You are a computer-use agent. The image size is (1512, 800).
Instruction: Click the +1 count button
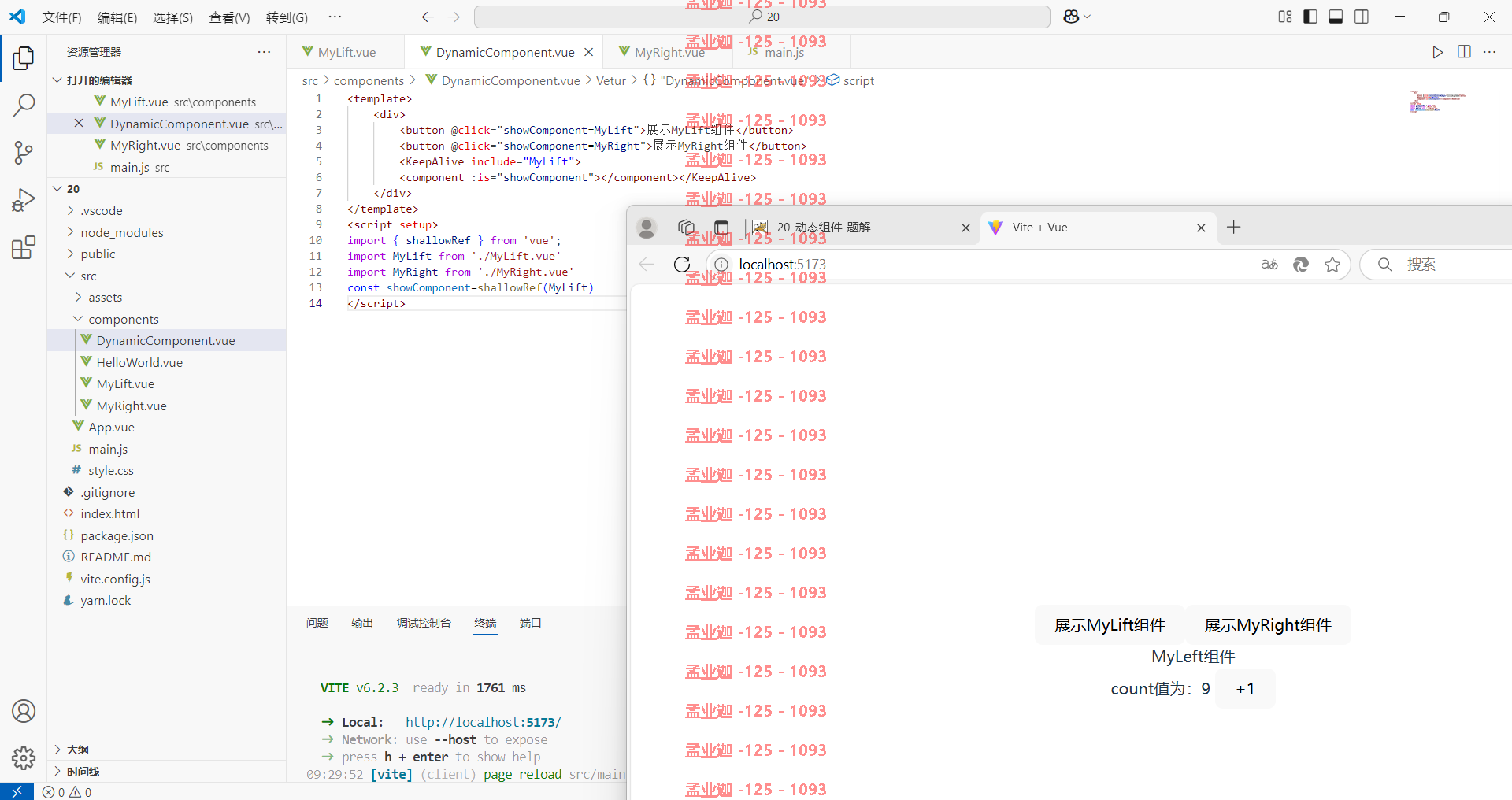tap(1245, 689)
